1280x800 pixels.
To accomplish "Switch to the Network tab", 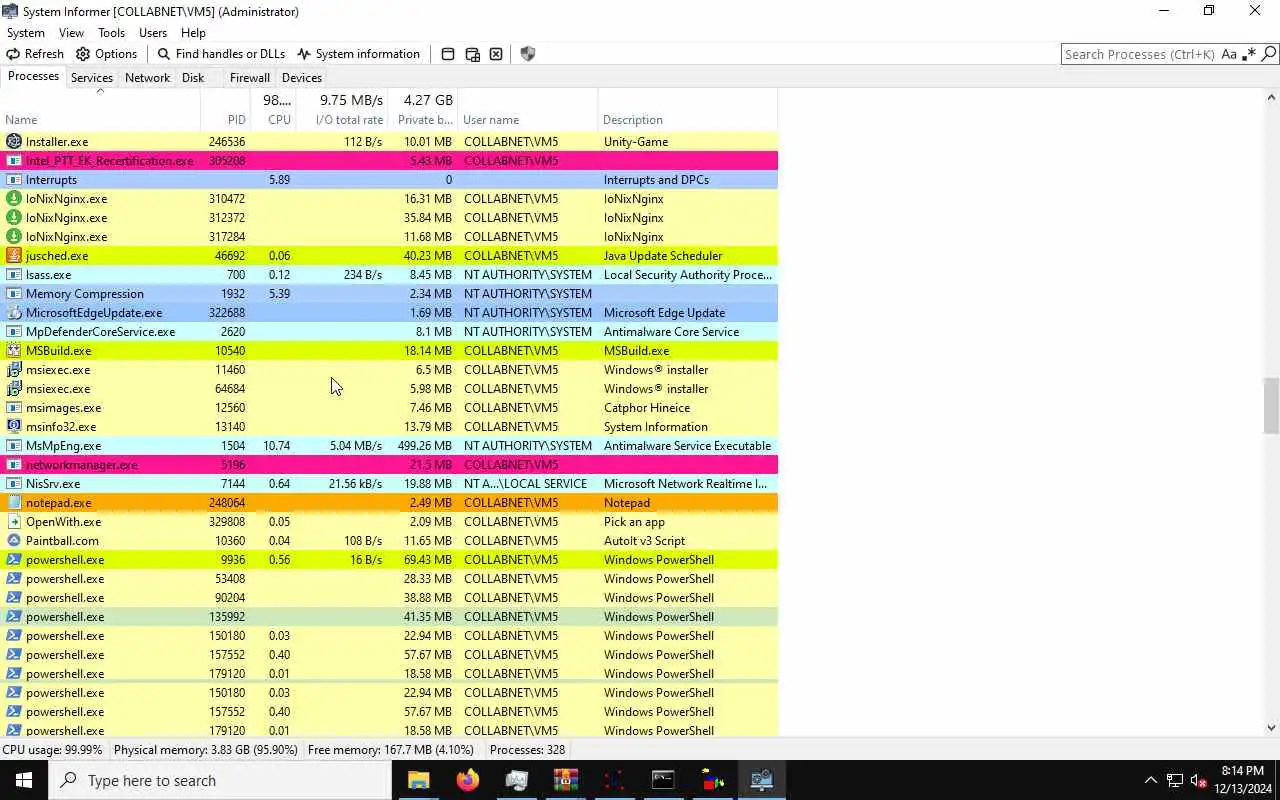I will (147, 78).
